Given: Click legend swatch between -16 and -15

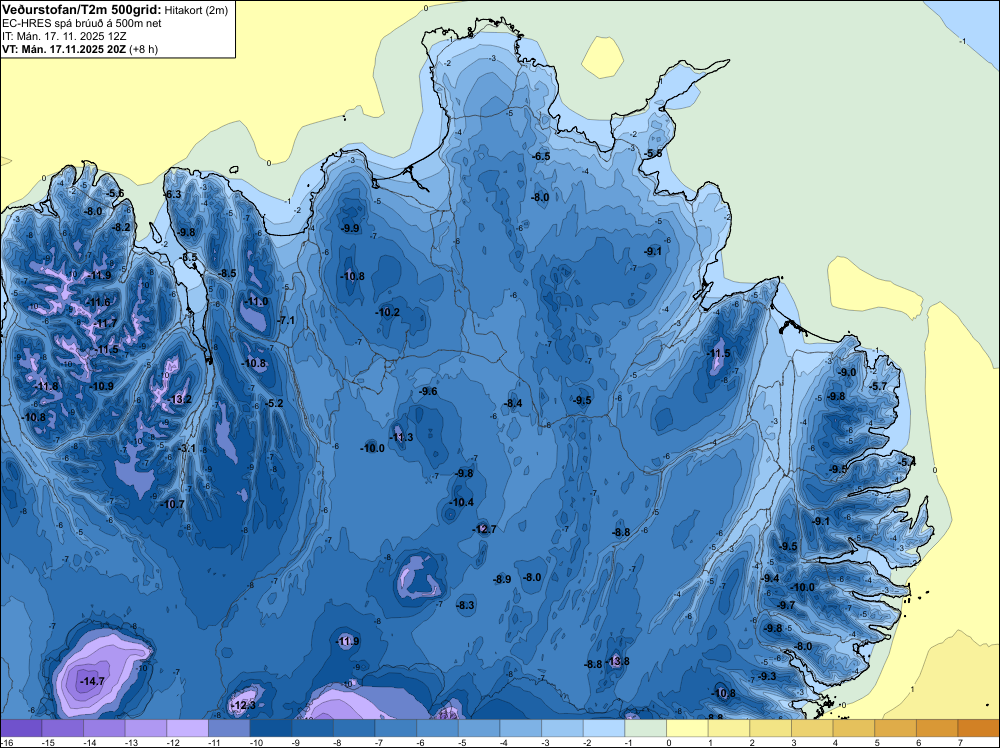Looking at the screenshot, I should (21, 728).
